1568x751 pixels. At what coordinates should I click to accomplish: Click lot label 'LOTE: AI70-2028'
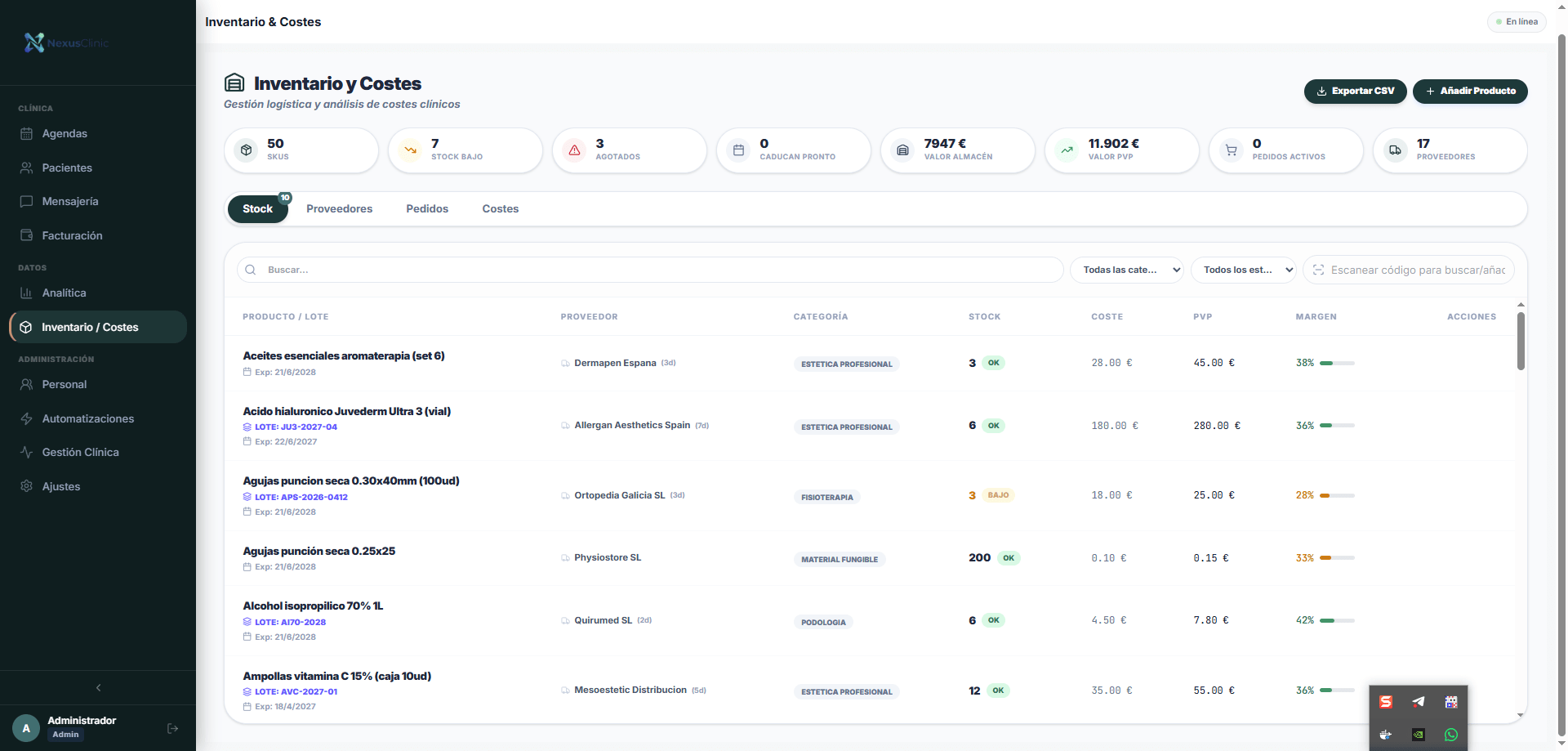290,622
